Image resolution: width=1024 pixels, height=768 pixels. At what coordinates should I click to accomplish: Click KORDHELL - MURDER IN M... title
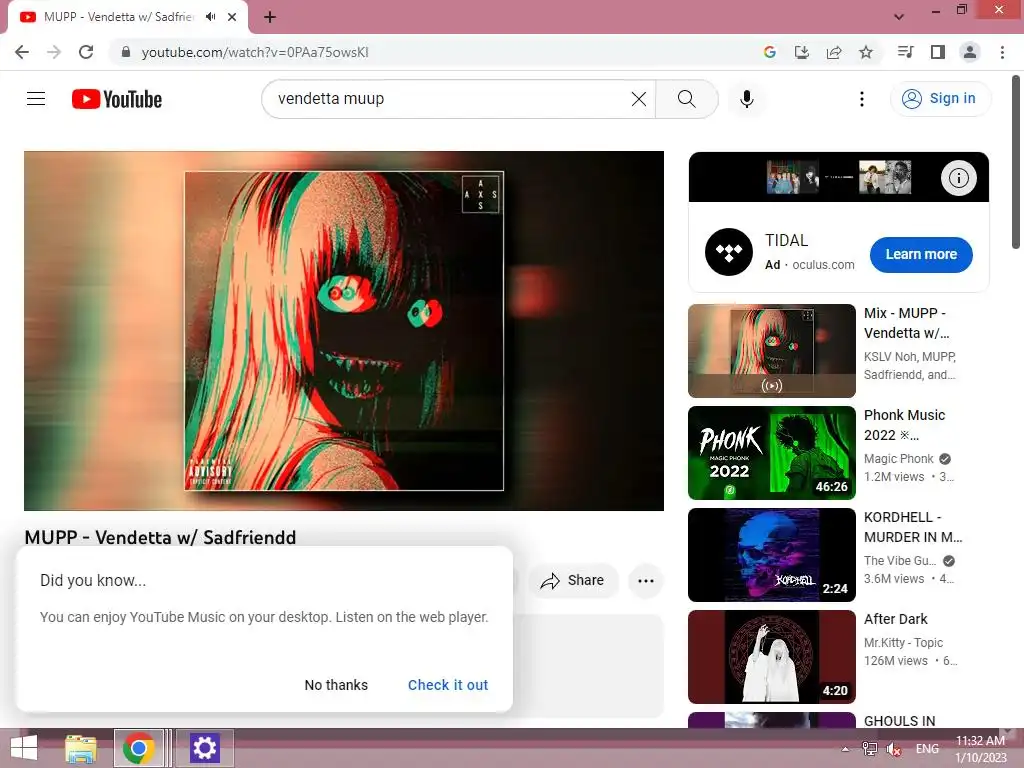[x=913, y=526]
